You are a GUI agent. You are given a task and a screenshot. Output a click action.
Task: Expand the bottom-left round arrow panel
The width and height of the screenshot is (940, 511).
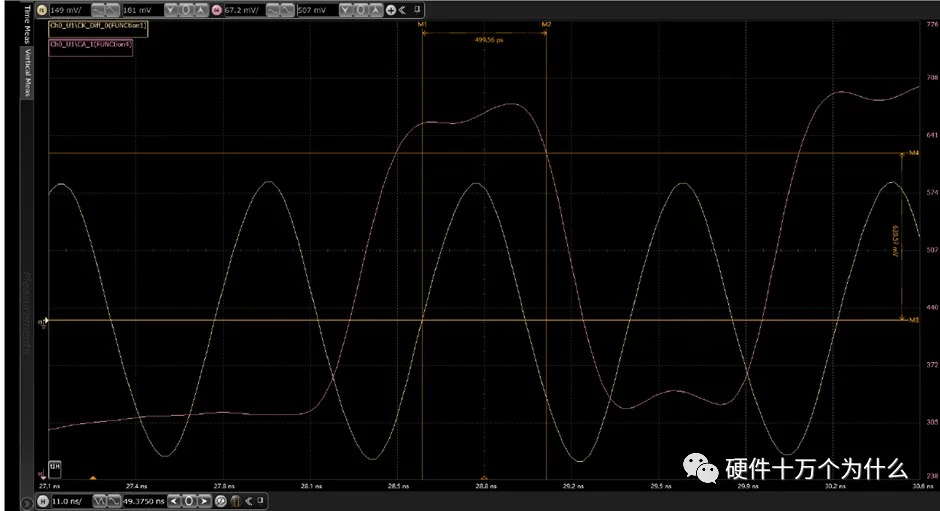[25, 499]
